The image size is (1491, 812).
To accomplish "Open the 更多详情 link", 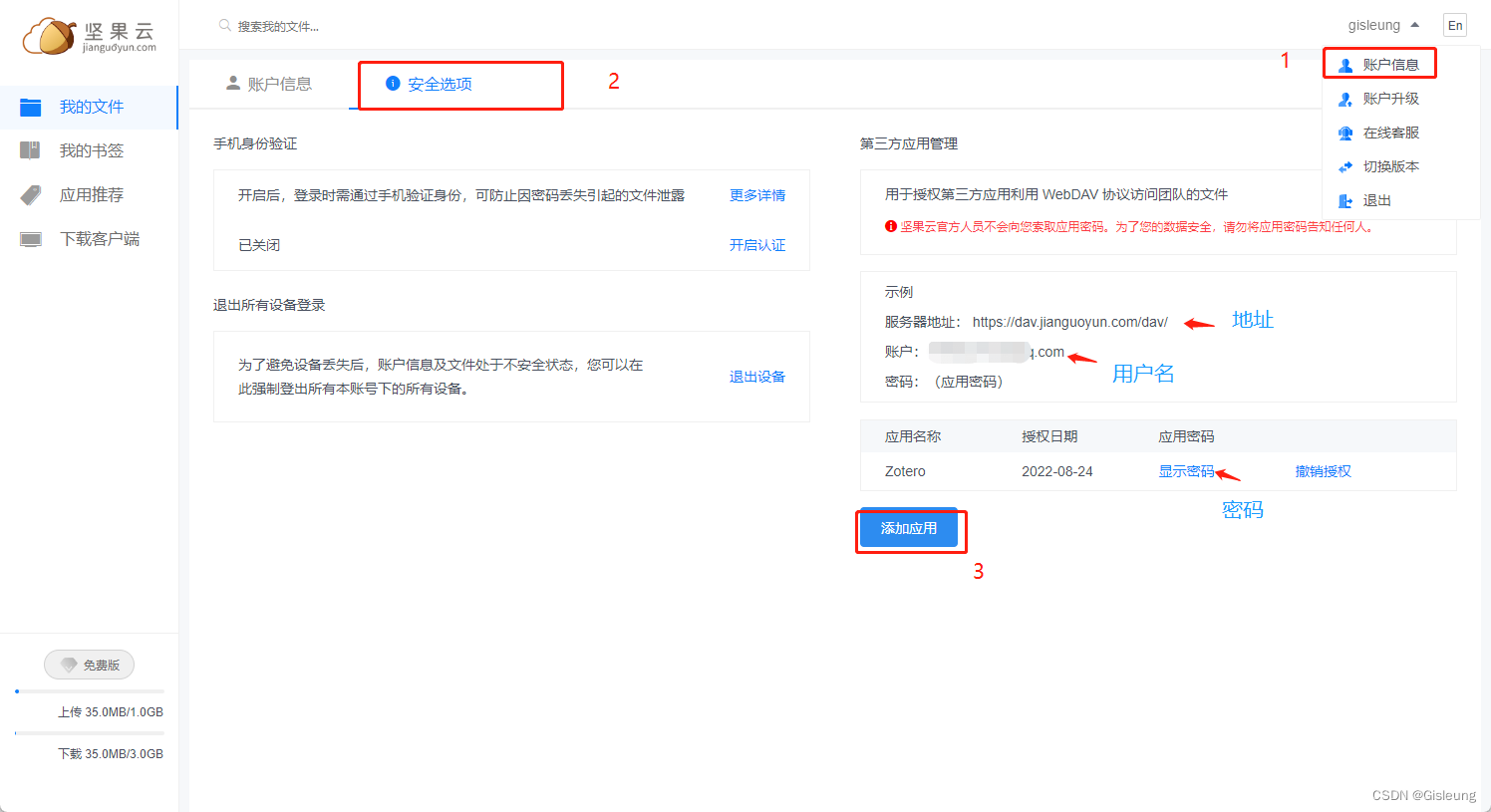I will [757, 195].
